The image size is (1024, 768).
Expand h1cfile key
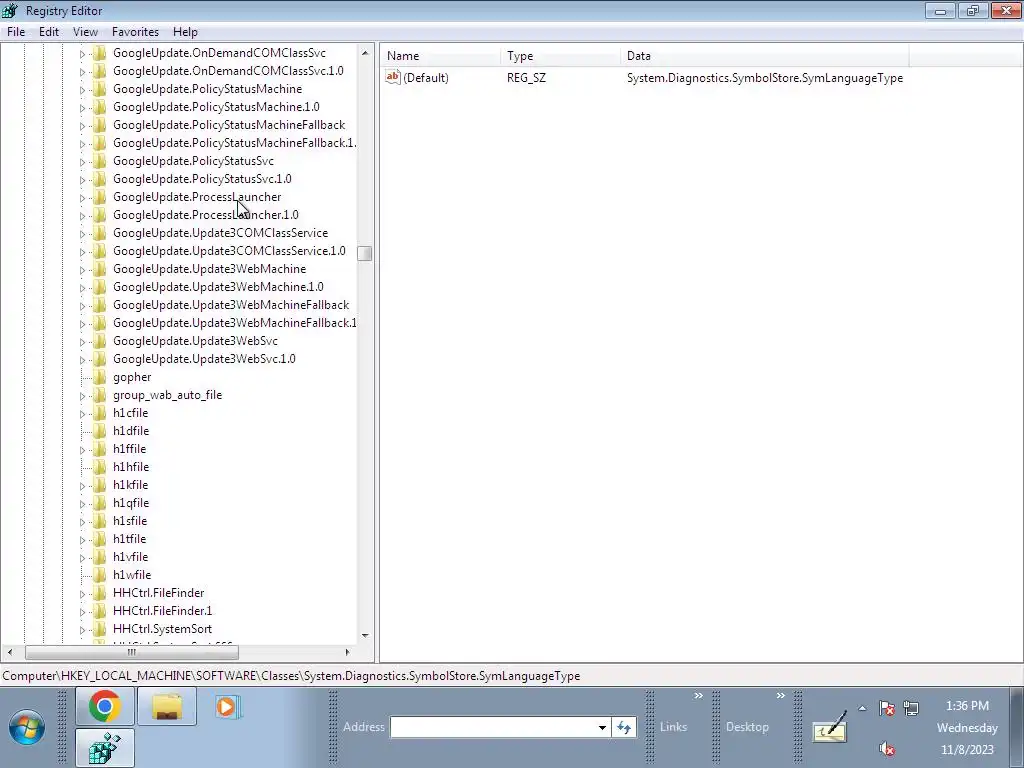coord(82,413)
